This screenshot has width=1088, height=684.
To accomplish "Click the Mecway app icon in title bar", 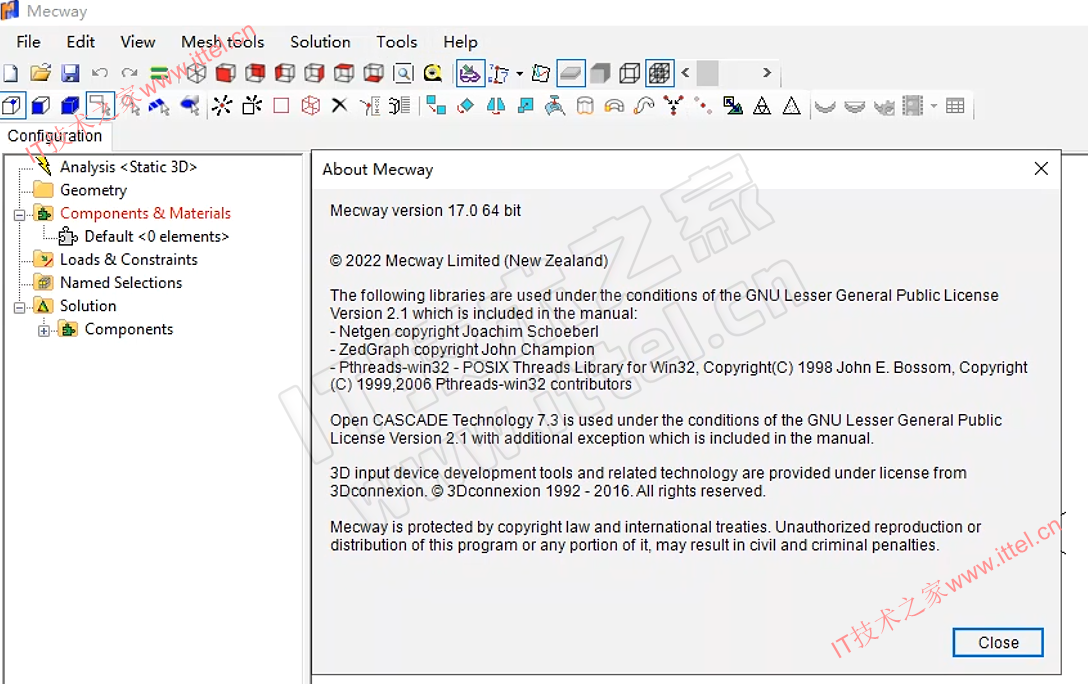I will (10, 10).
